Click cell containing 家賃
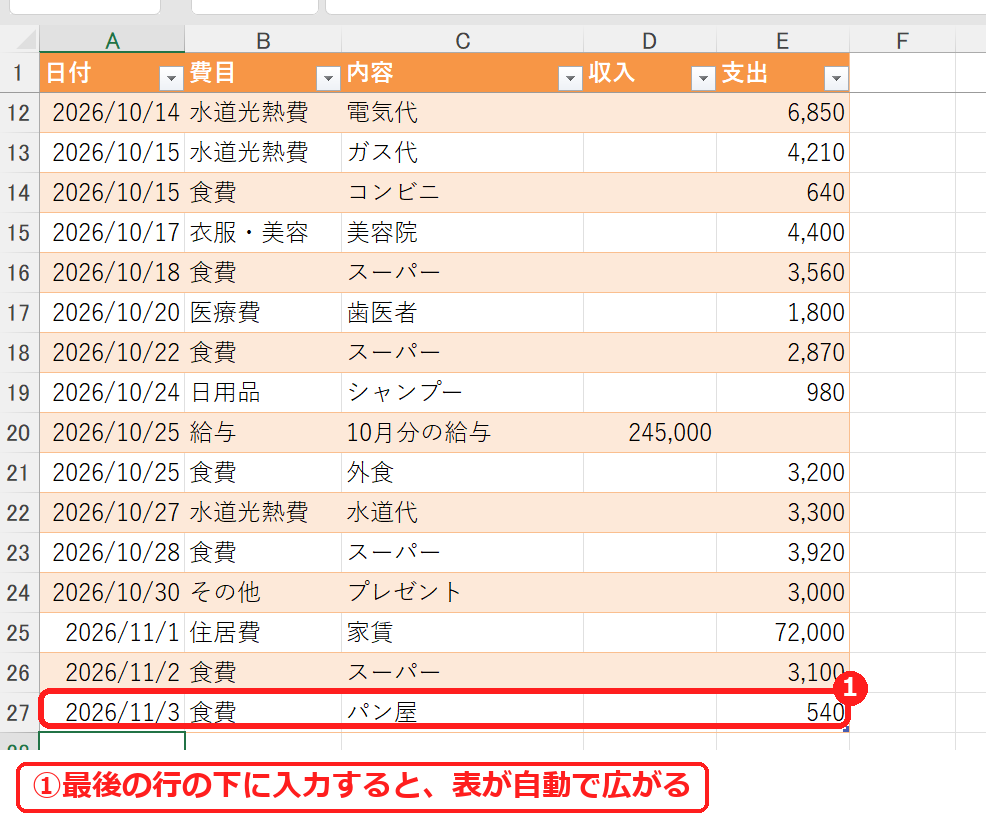Viewport: 986px width, 820px height. tap(462, 633)
